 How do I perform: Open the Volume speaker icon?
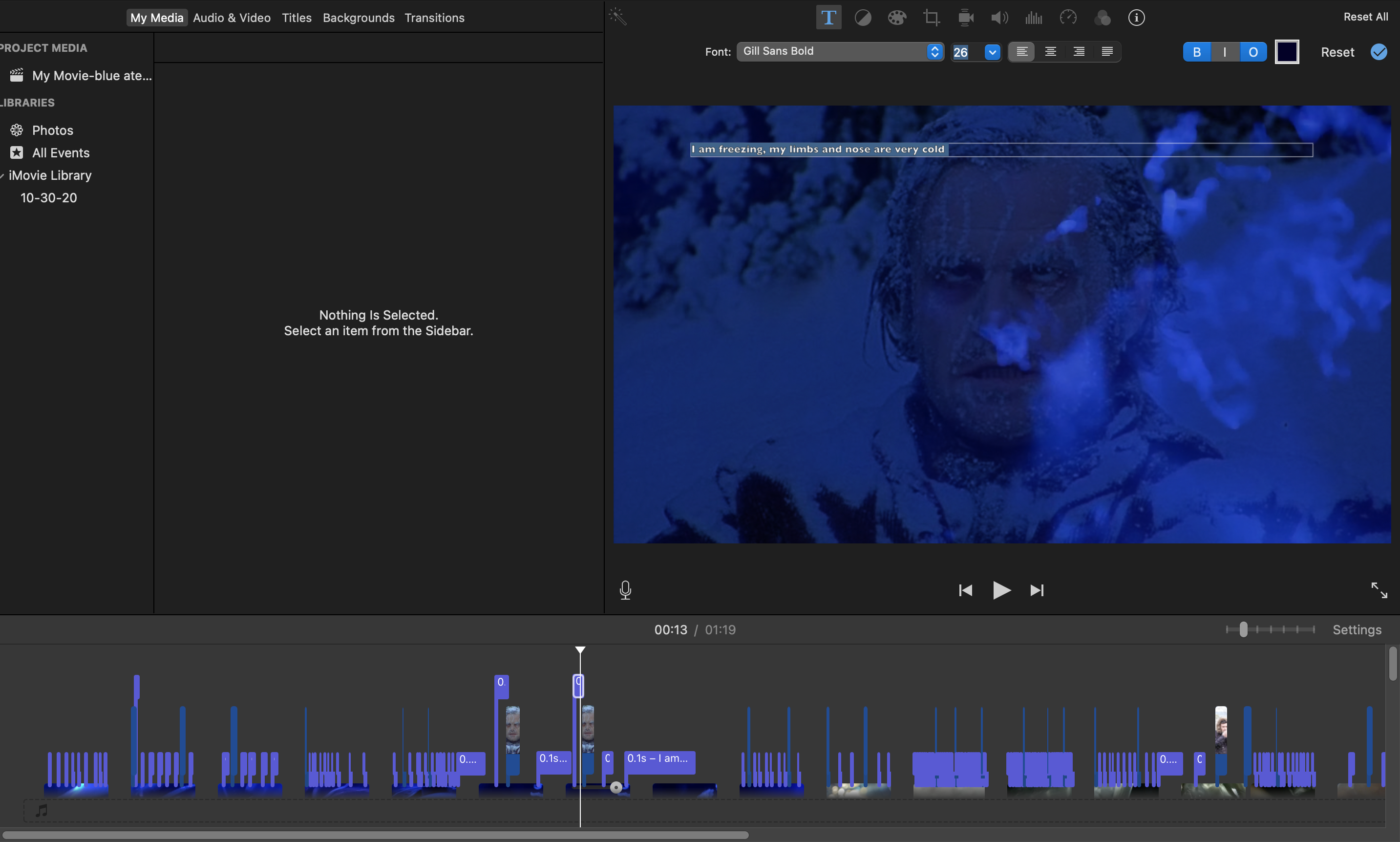[999, 18]
